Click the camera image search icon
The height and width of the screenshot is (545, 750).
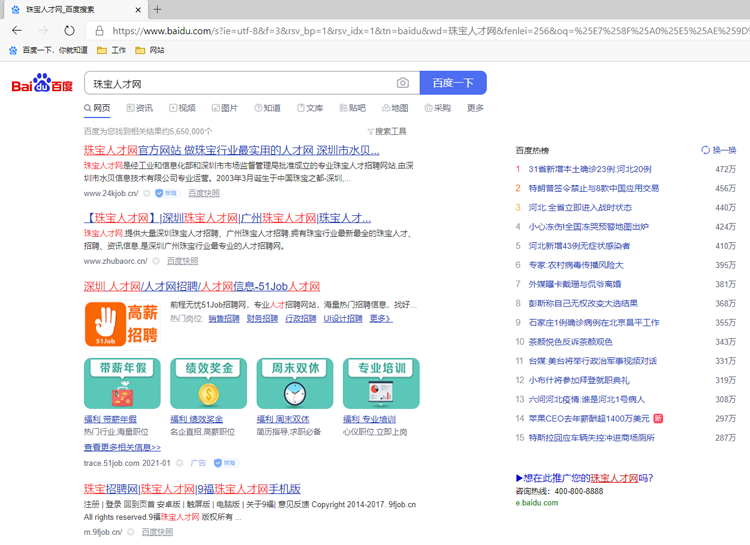[x=403, y=83]
